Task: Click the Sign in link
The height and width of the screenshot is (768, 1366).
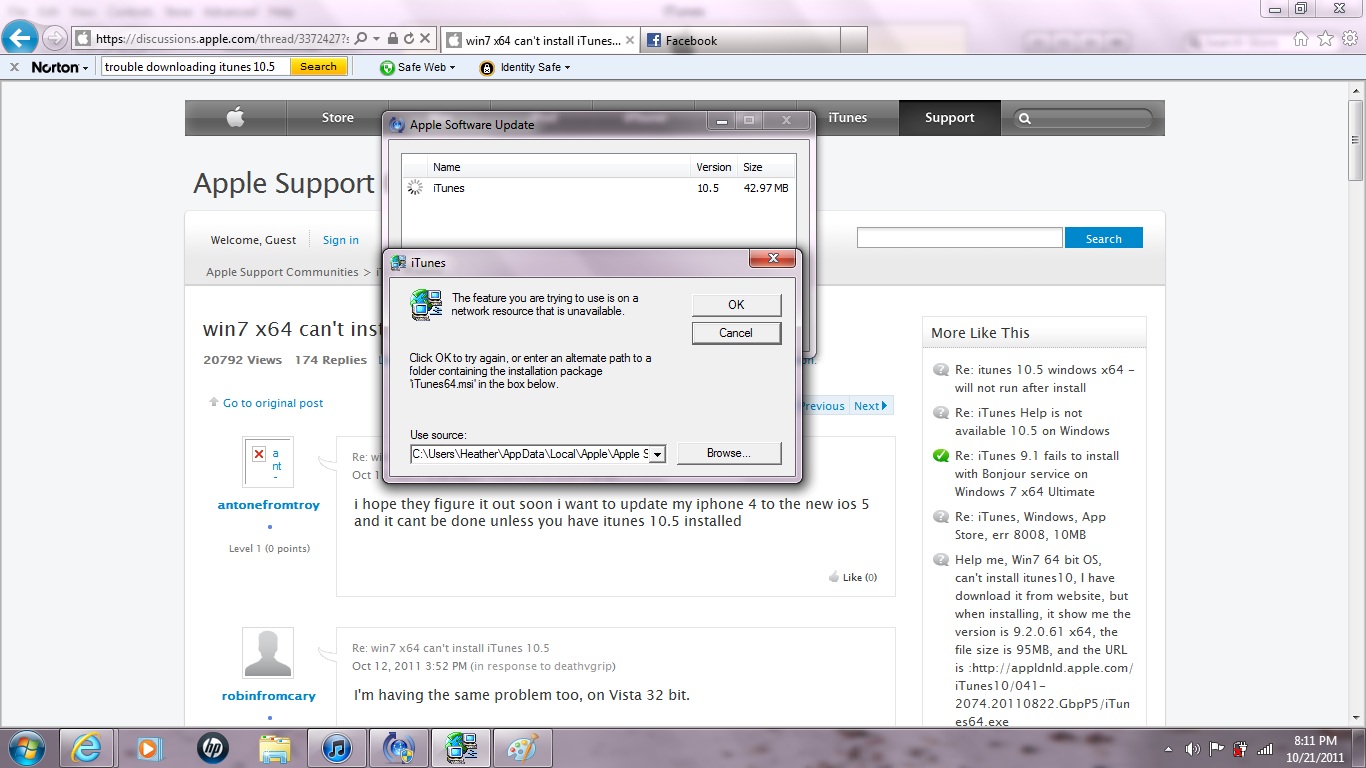Action: click(341, 240)
